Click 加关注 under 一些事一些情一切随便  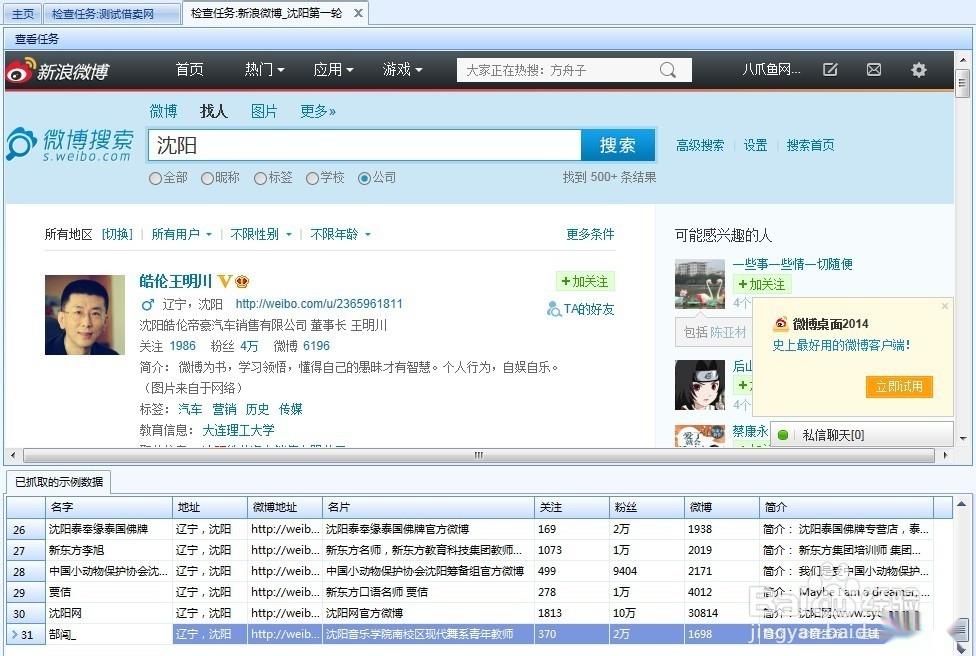pyautogui.click(x=761, y=284)
